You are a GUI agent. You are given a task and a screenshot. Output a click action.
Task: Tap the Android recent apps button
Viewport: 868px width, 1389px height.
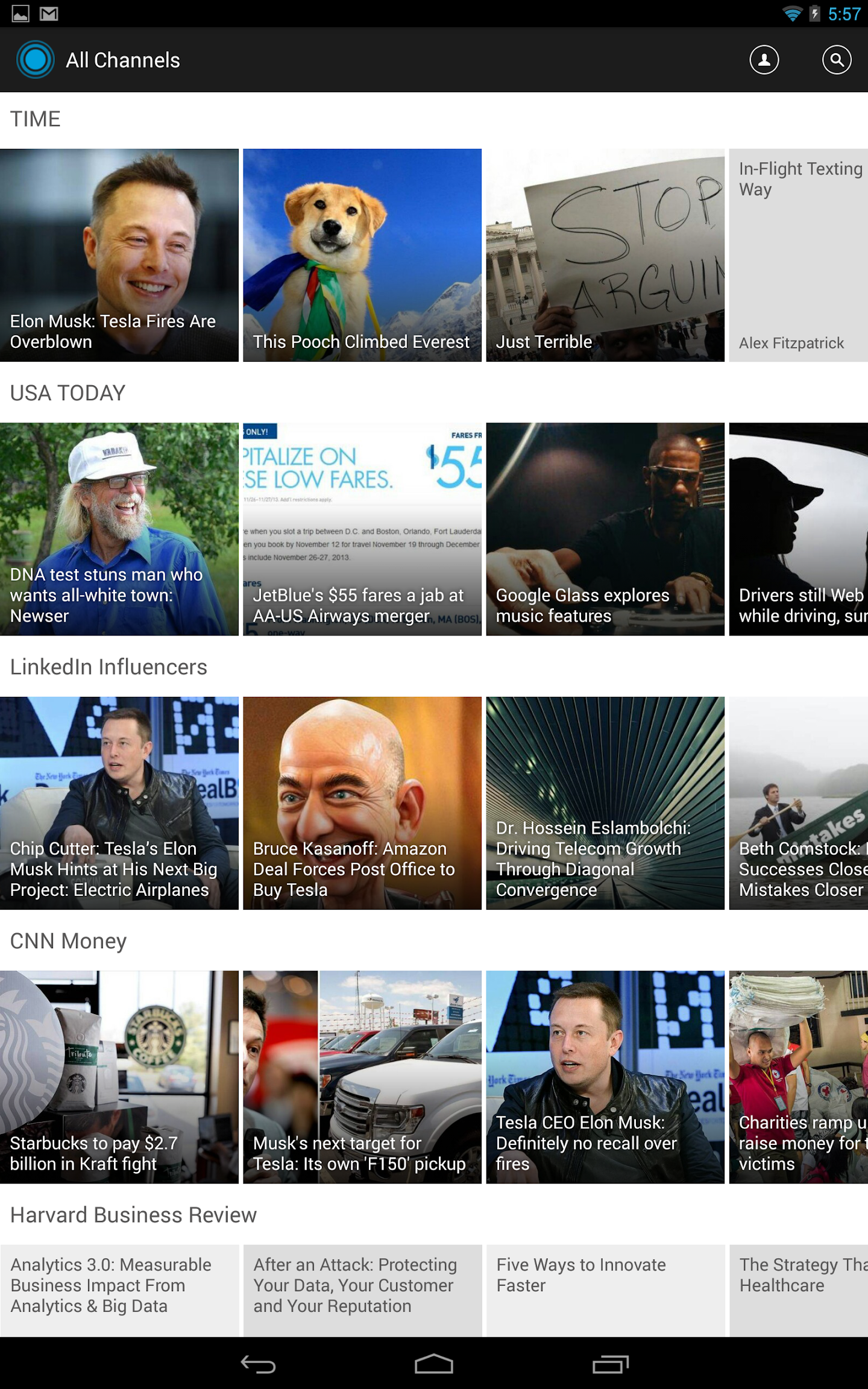click(x=610, y=1364)
